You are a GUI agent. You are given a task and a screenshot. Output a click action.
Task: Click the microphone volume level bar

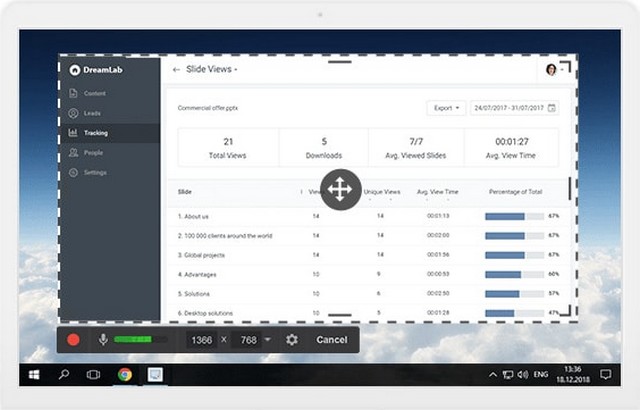tap(140, 340)
